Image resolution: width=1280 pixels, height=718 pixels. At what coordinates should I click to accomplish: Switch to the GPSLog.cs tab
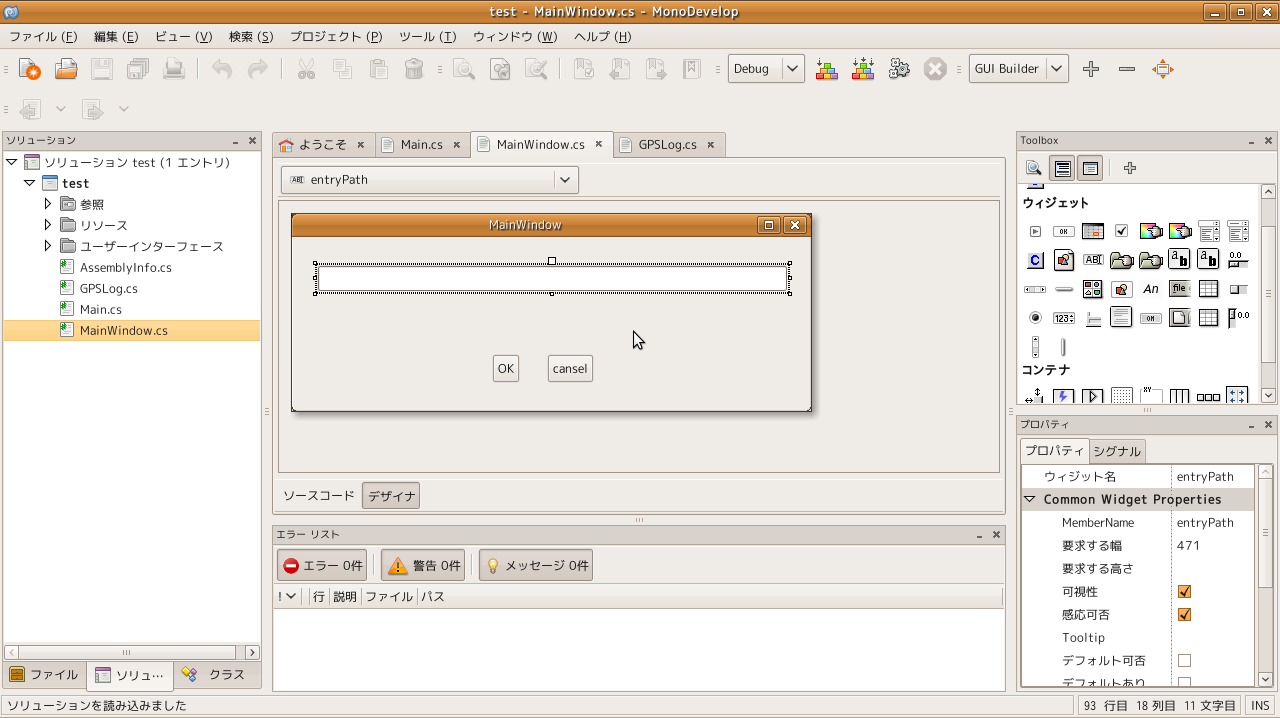[x=667, y=145]
